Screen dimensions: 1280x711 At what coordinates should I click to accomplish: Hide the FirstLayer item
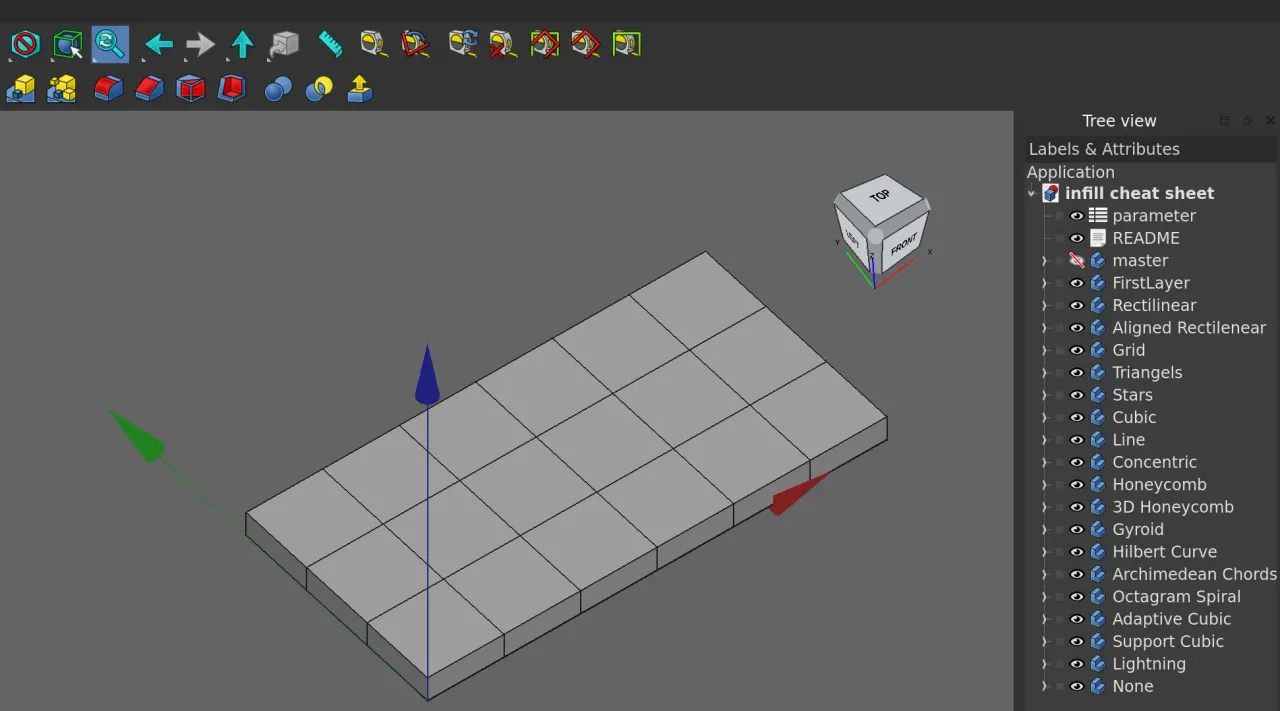[x=1077, y=283]
